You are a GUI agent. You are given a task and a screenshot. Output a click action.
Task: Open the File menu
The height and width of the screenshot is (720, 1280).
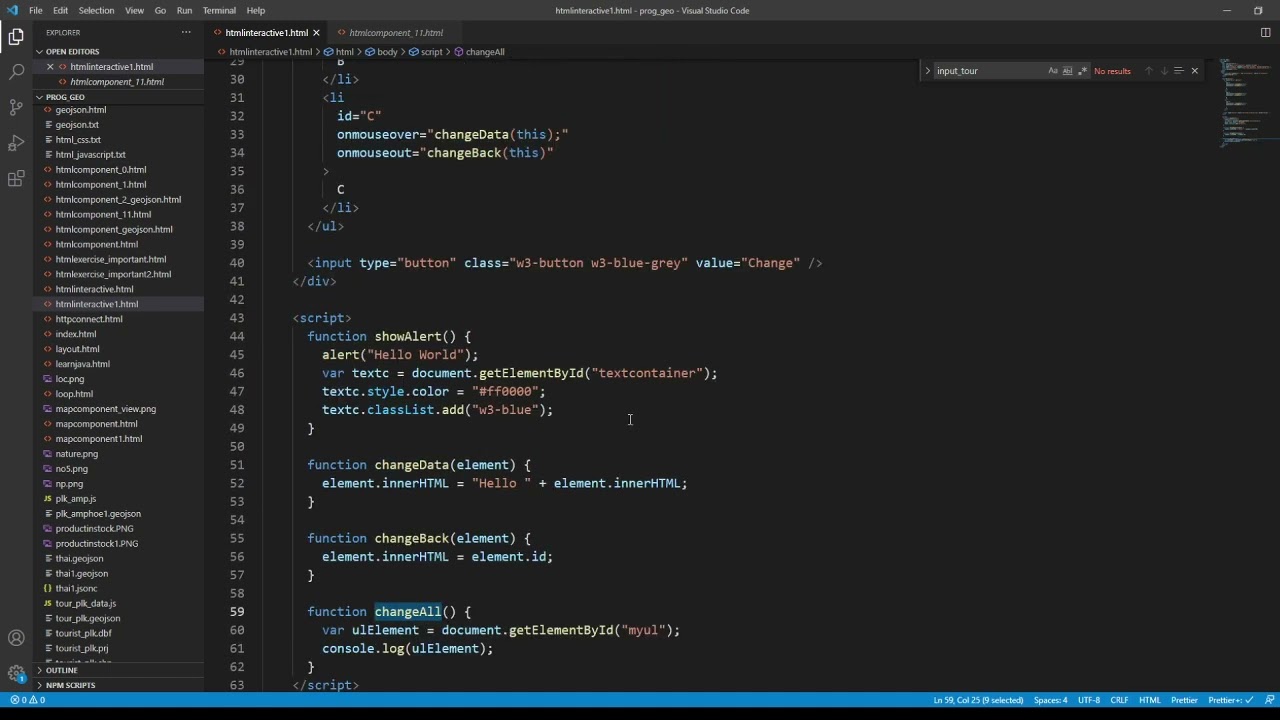pyautogui.click(x=35, y=10)
